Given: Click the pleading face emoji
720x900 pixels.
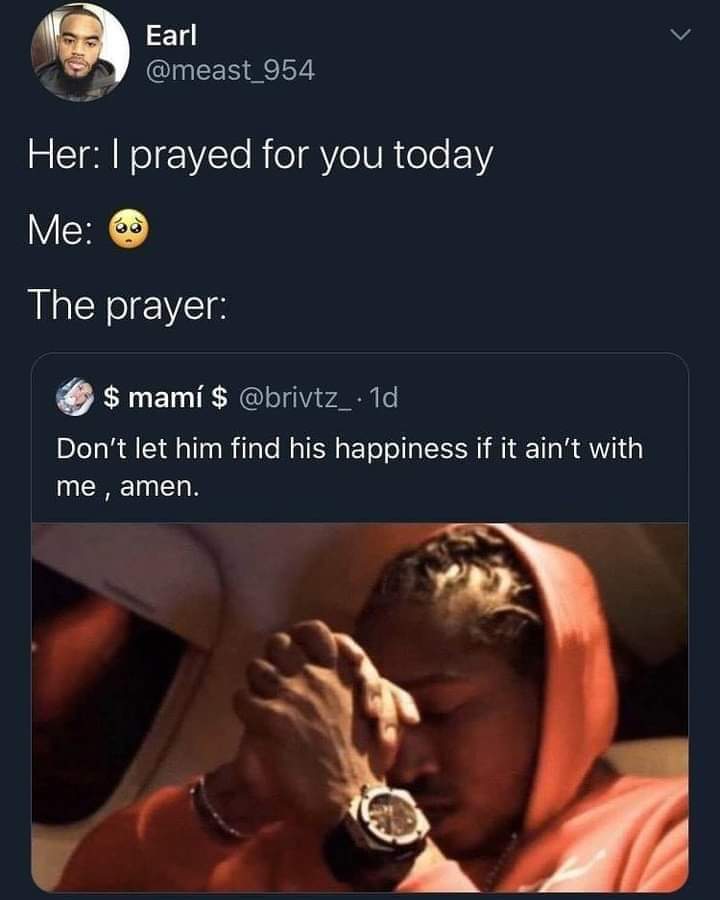Looking at the screenshot, I should pos(129,230).
